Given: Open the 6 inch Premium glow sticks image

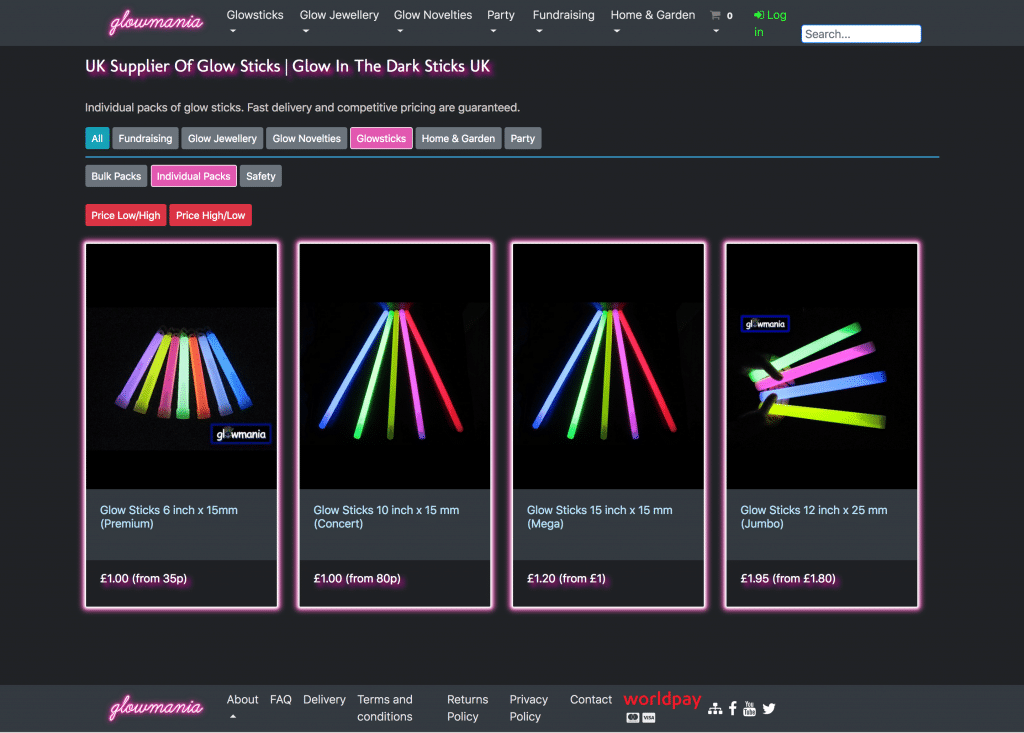Looking at the screenshot, I should click(182, 366).
